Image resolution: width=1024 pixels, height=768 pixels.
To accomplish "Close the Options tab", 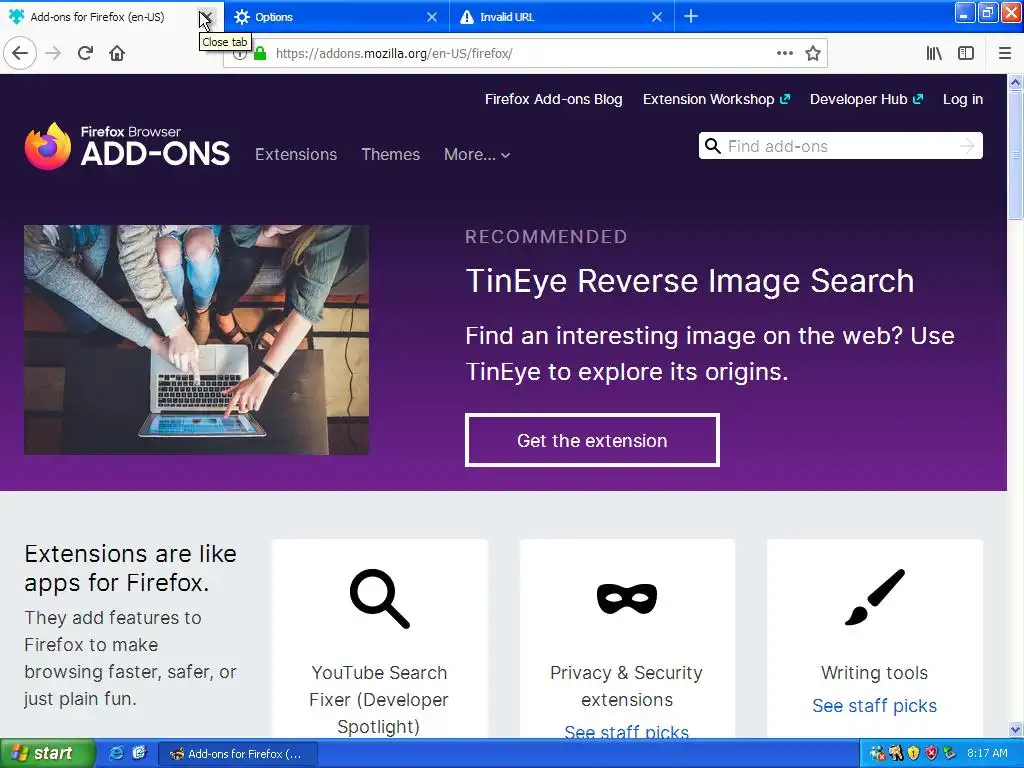I will [x=432, y=17].
